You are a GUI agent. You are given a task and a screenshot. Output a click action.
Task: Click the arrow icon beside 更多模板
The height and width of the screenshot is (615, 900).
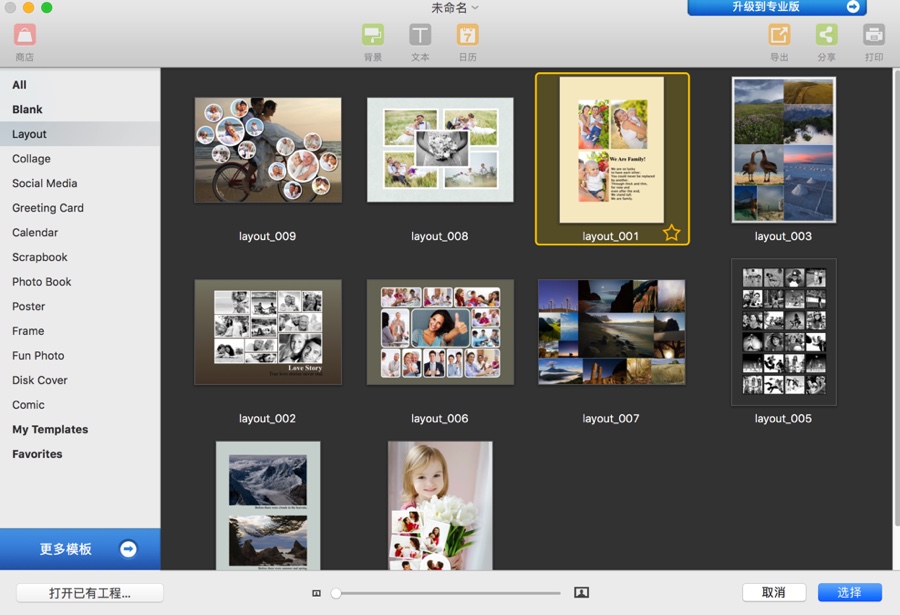coord(128,549)
